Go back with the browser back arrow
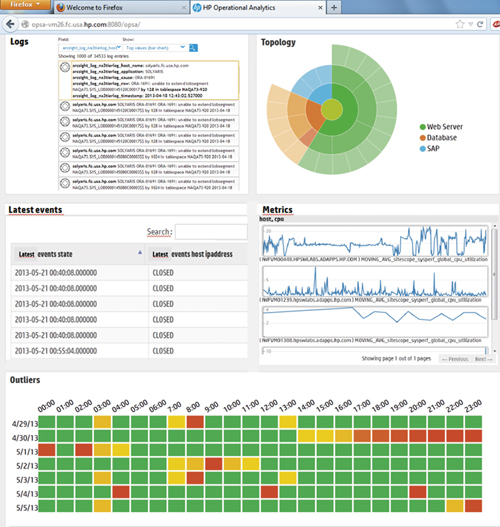 click(10, 24)
